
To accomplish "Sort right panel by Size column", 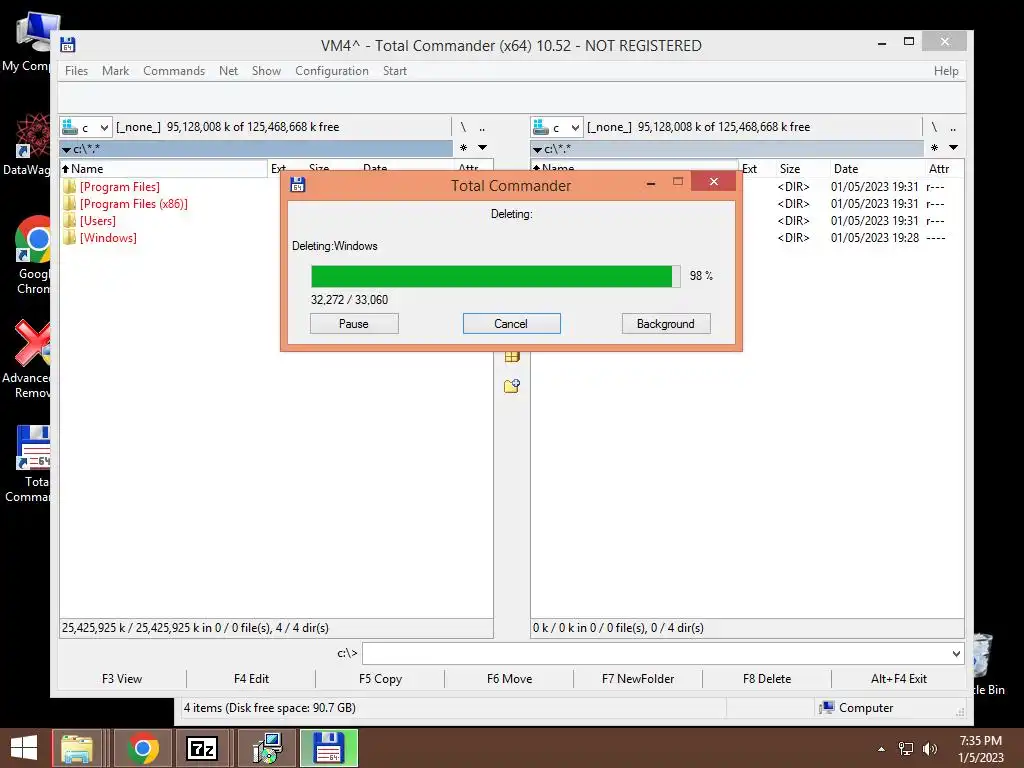I will (x=790, y=168).
